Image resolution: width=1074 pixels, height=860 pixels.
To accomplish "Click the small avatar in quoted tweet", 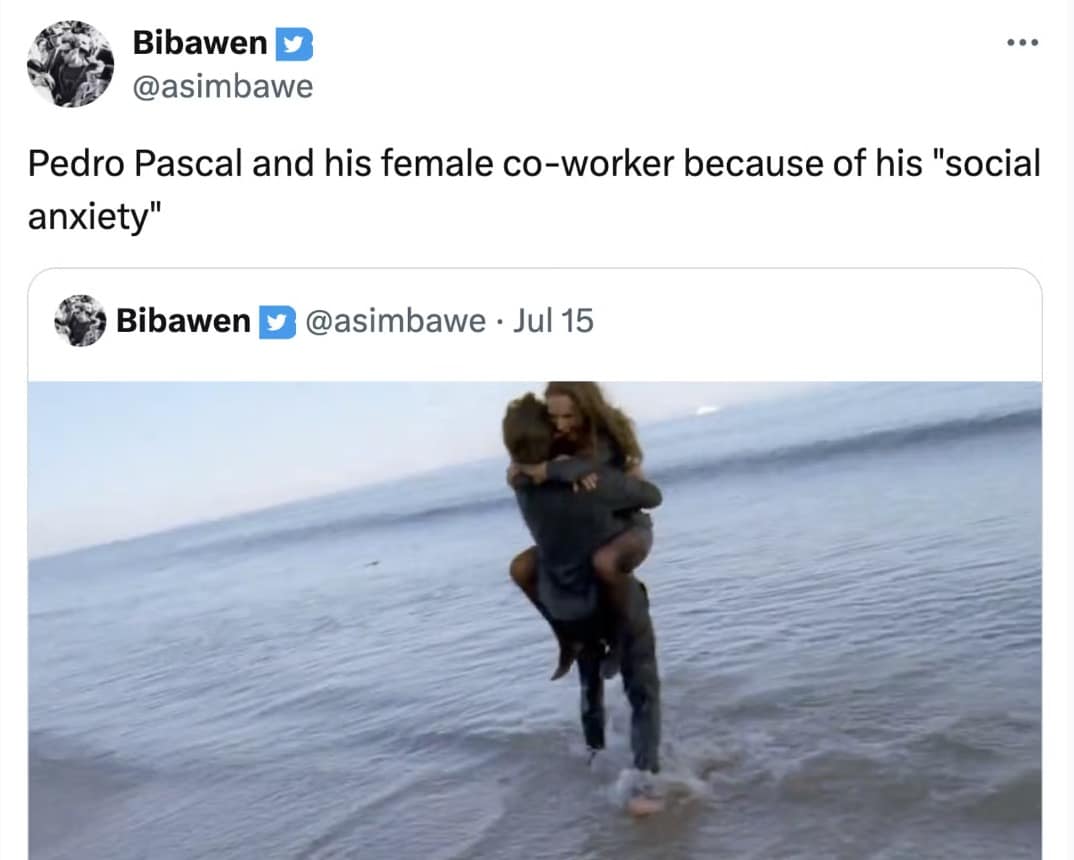I will (80, 320).
